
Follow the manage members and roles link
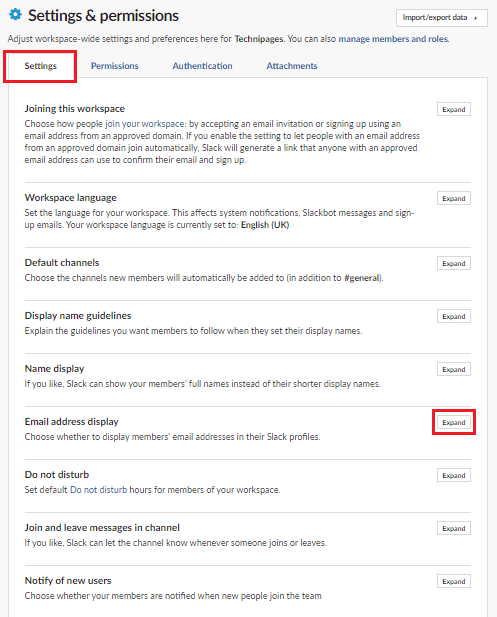(x=393, y=39)
